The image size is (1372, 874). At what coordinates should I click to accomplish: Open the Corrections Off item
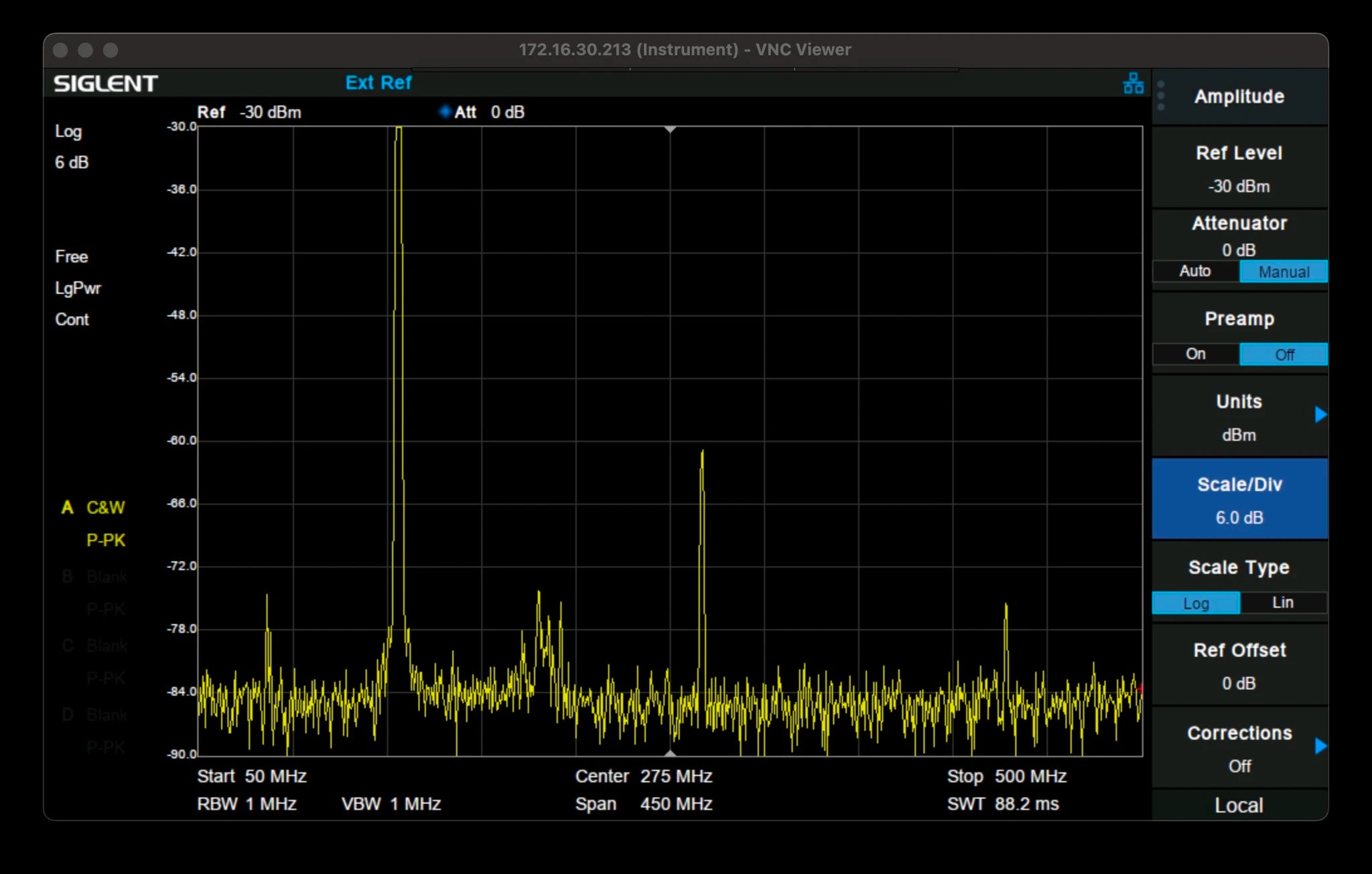coord(1239,748)
